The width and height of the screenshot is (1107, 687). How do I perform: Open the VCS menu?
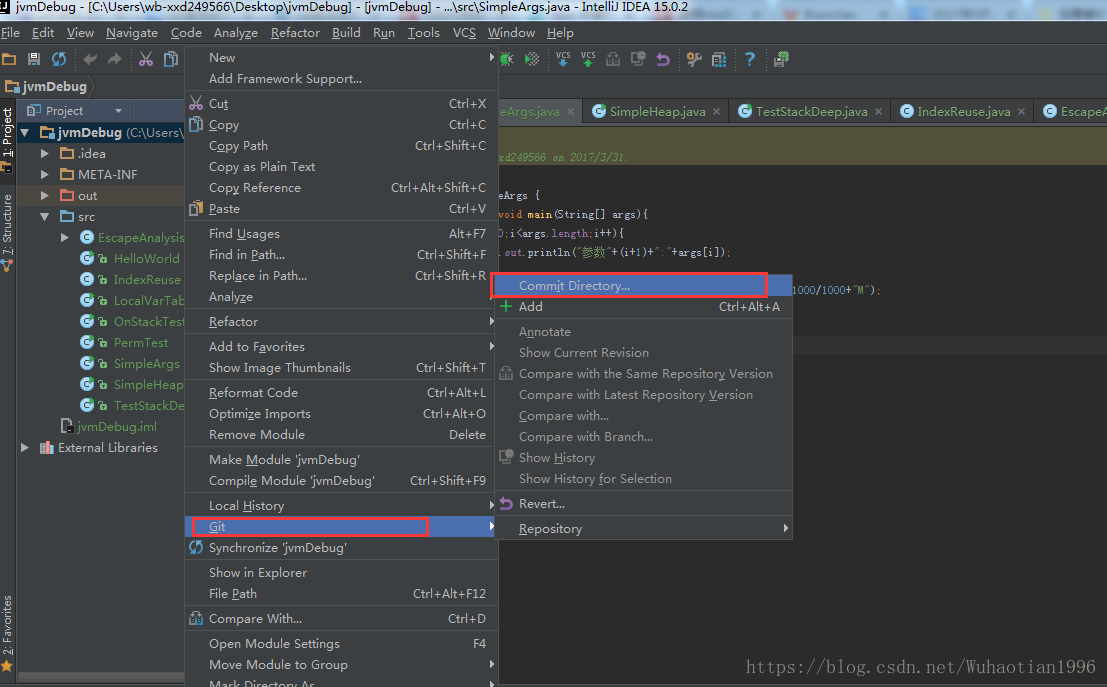pos(464,32)
